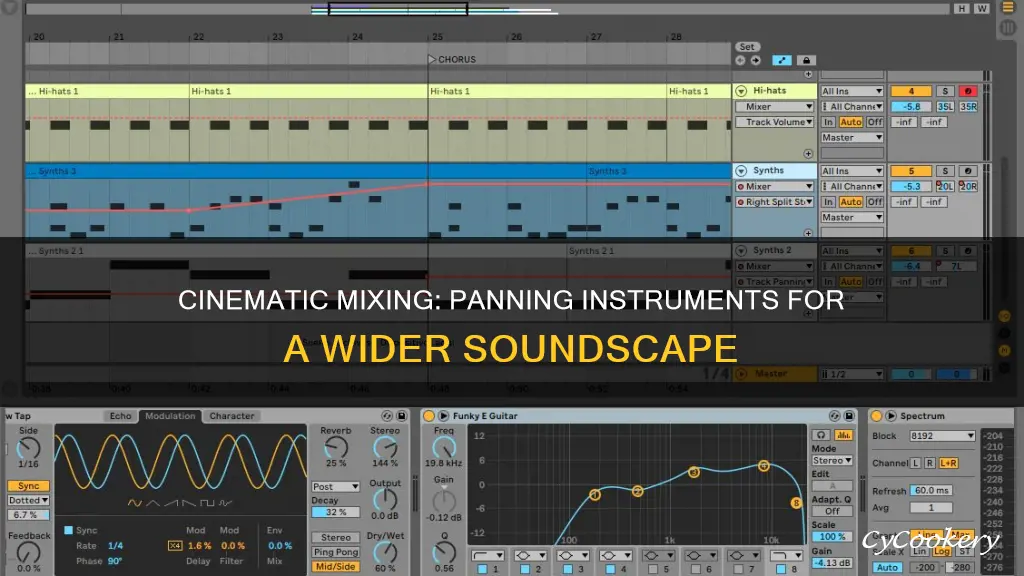Select Spectrum channel L button
The image size is (1024, 576).
click(916, 463)
